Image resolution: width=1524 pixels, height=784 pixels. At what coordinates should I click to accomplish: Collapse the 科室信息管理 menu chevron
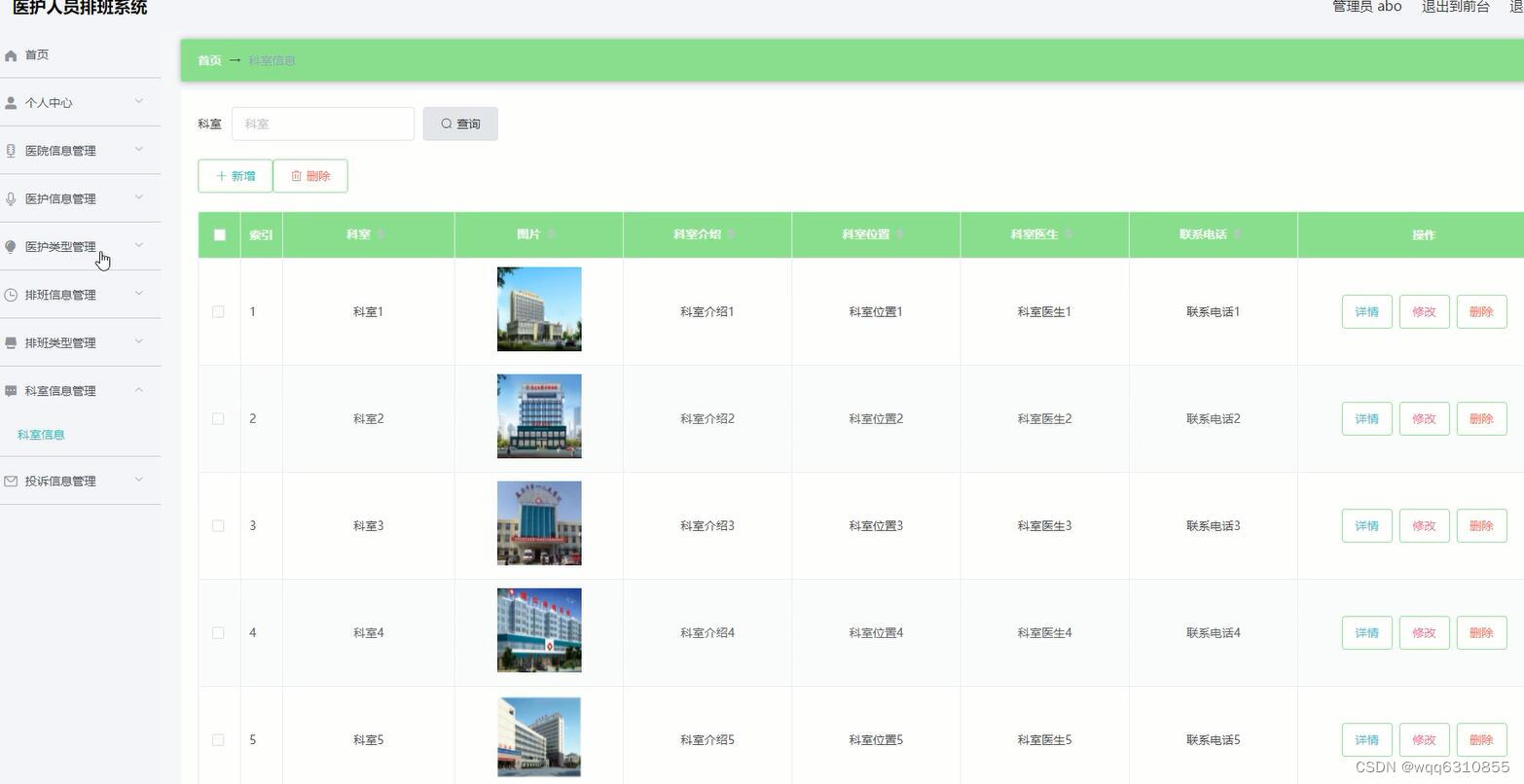(139, 390)
